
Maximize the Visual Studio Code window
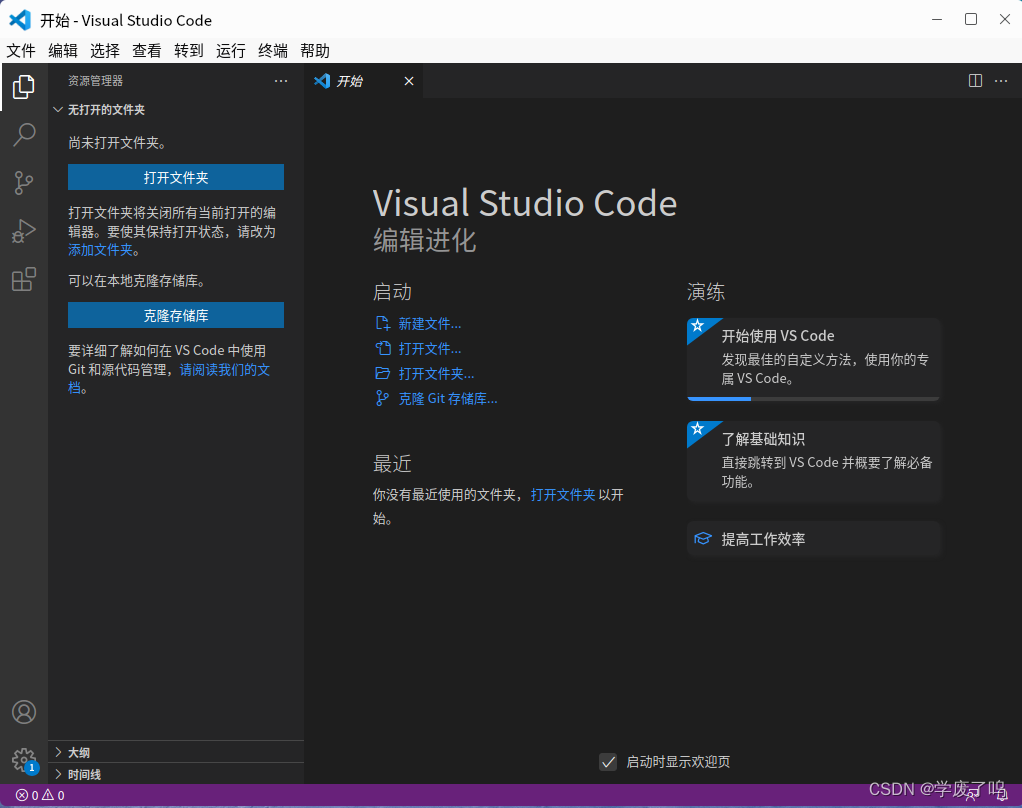971,20
